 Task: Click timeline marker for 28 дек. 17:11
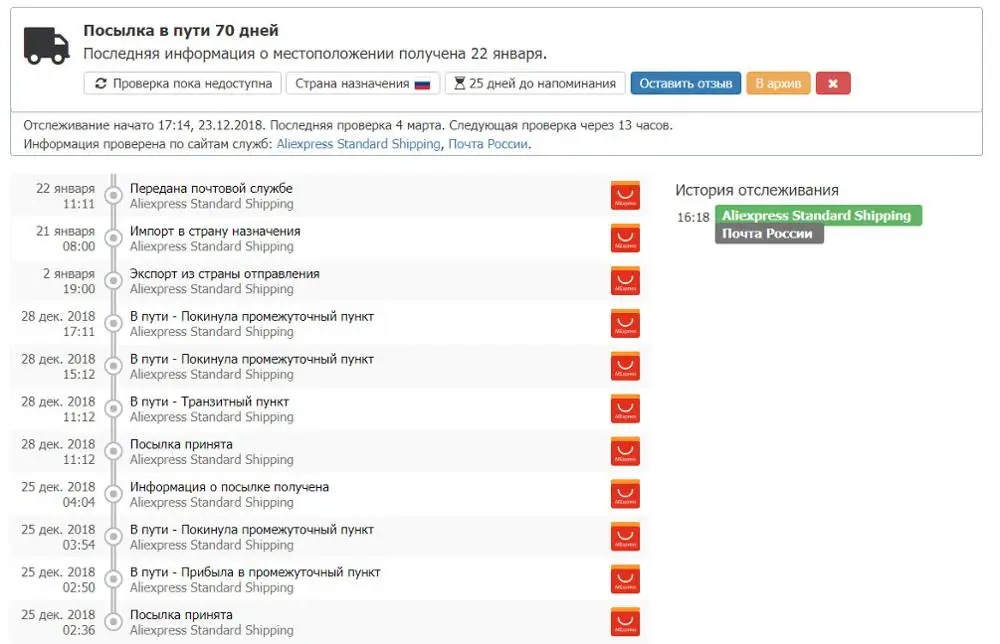click(114, 323)
